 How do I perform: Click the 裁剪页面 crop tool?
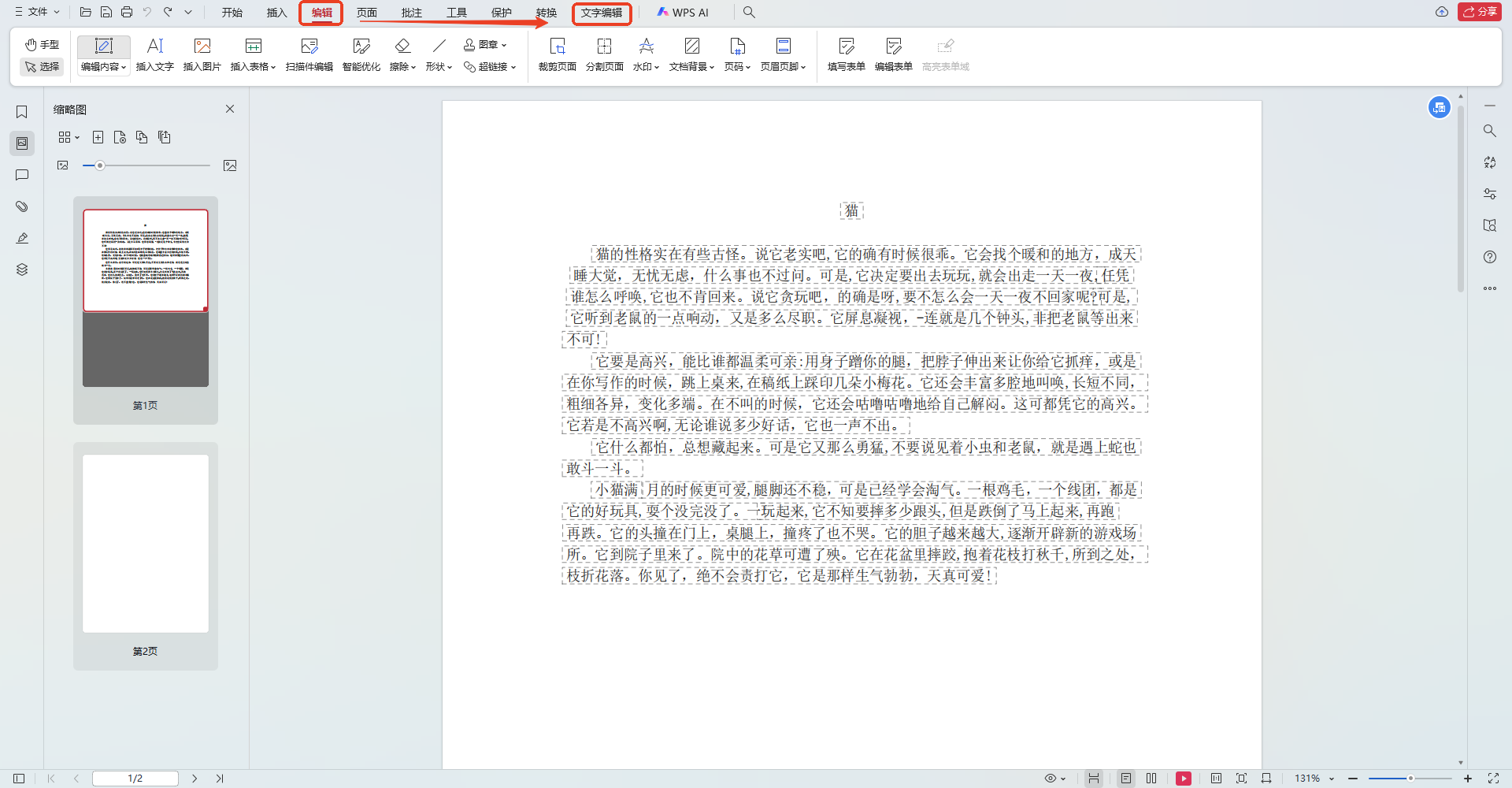(x=557, y=55)
